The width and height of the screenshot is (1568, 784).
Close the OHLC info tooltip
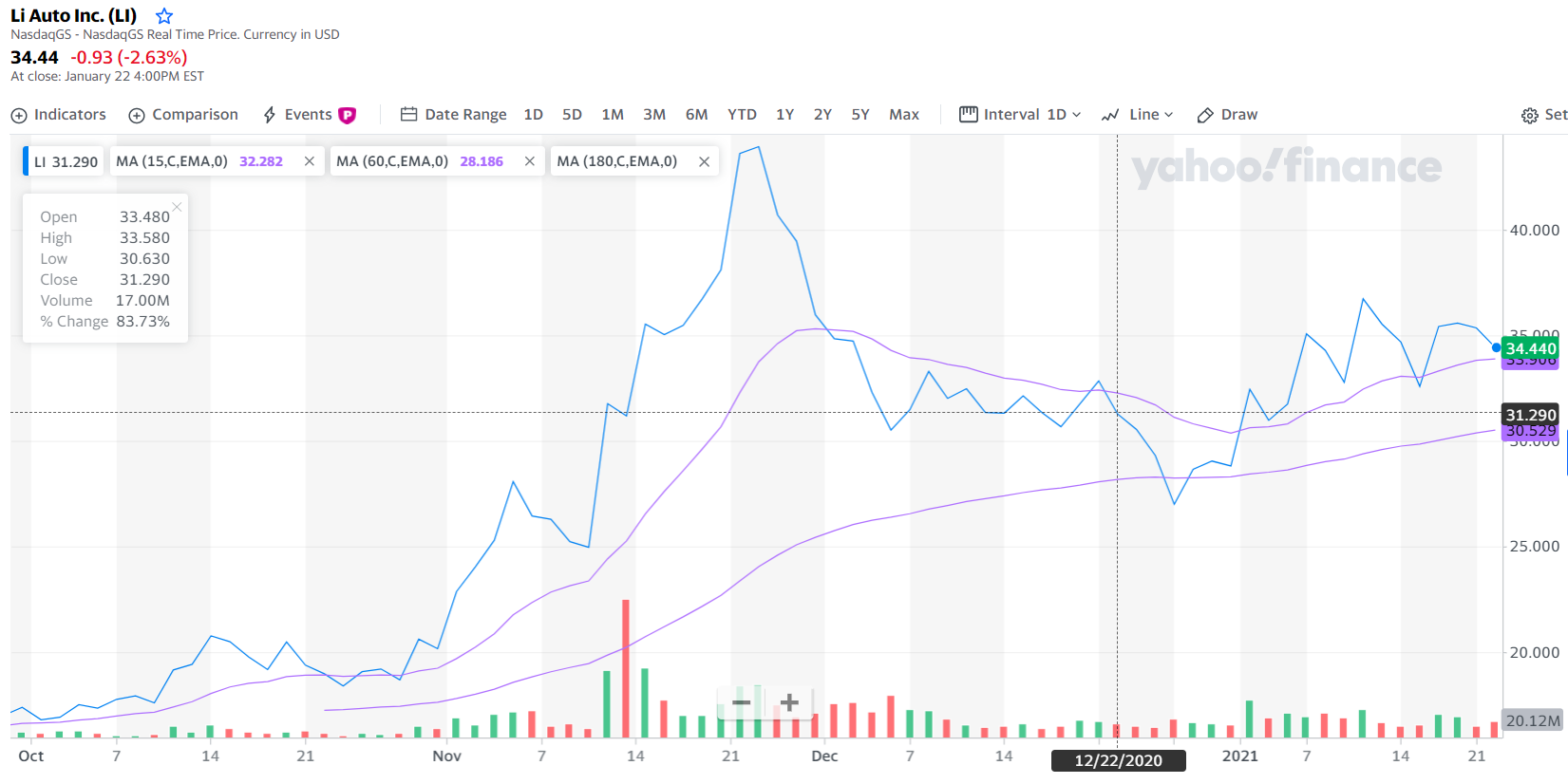(177, 207)
